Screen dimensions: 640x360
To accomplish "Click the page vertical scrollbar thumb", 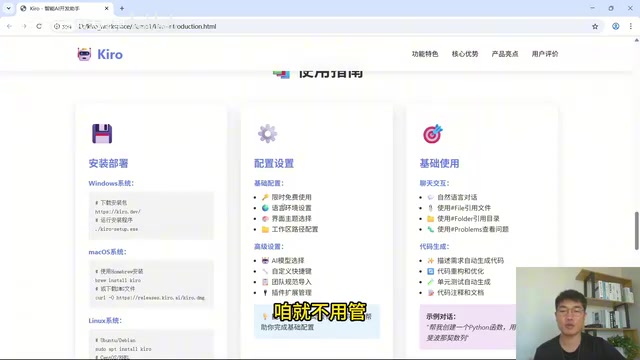I will coord(636,231).
